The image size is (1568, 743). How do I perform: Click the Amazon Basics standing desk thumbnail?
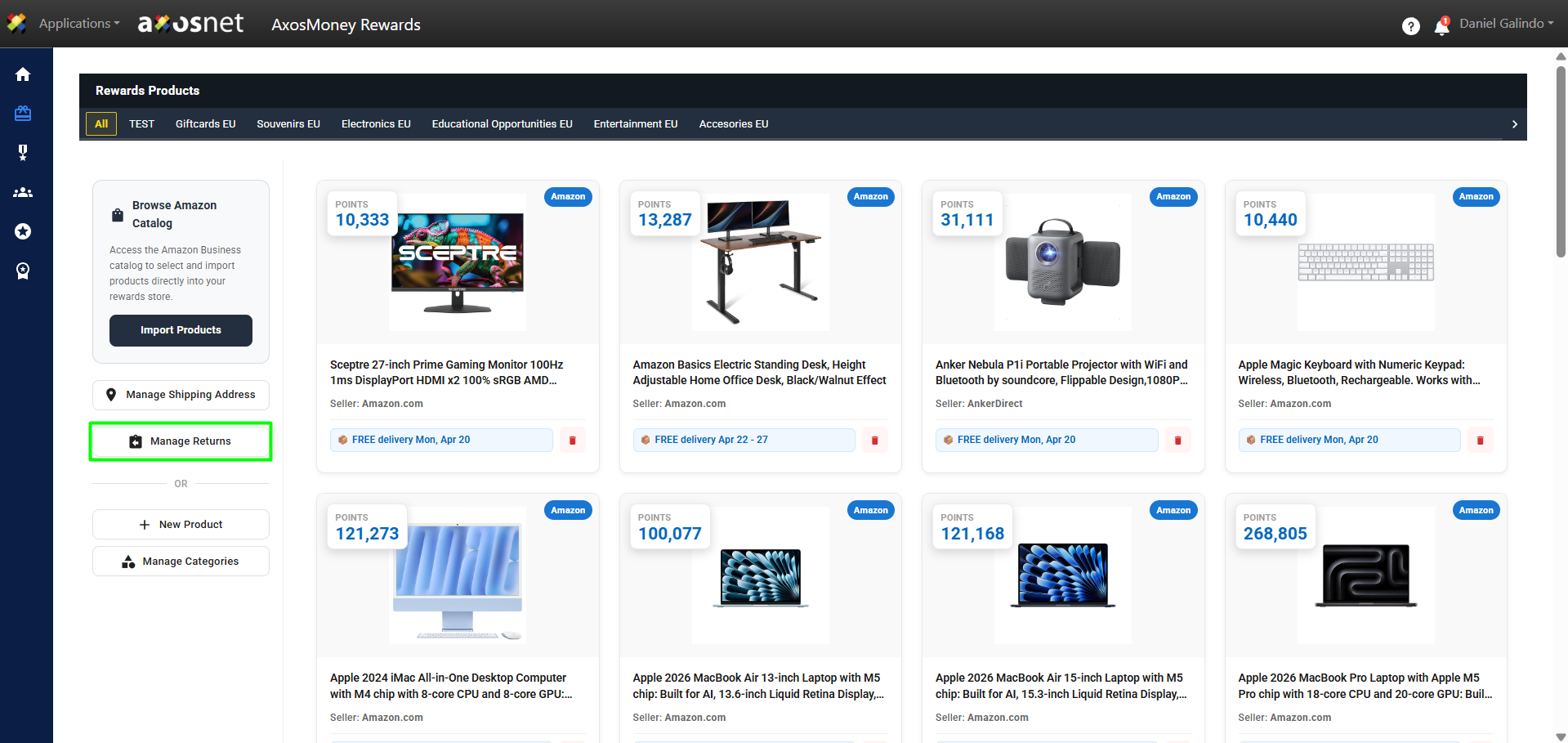point(760,262)
